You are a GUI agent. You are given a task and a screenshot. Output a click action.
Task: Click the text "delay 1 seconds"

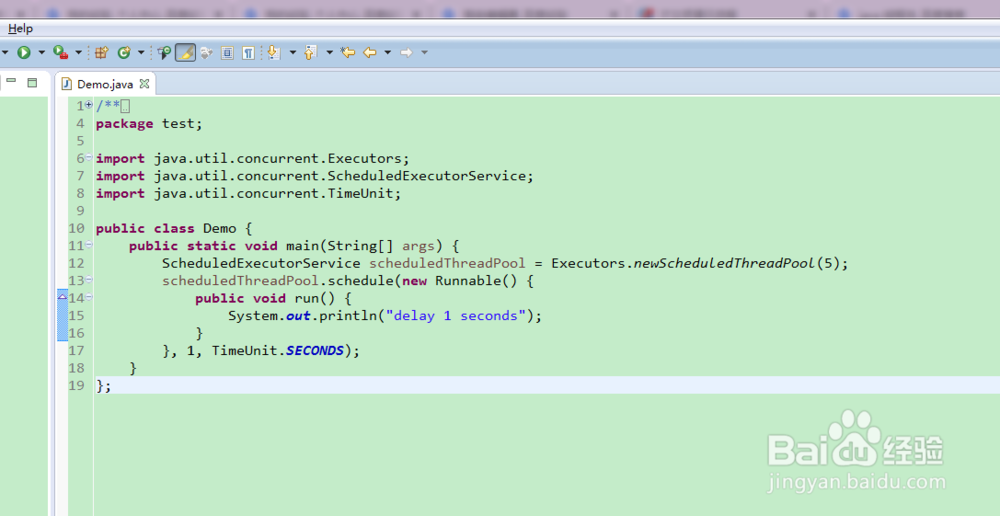(x=456, y=316)
